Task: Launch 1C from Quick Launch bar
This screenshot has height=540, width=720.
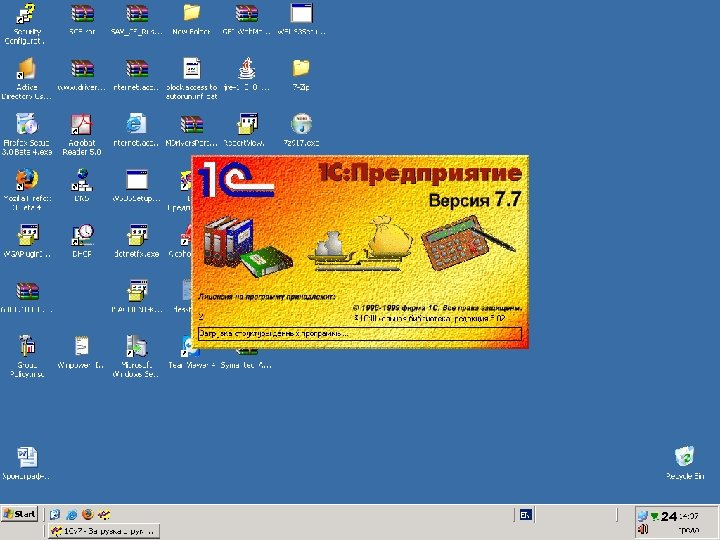Action: (104, 514)
